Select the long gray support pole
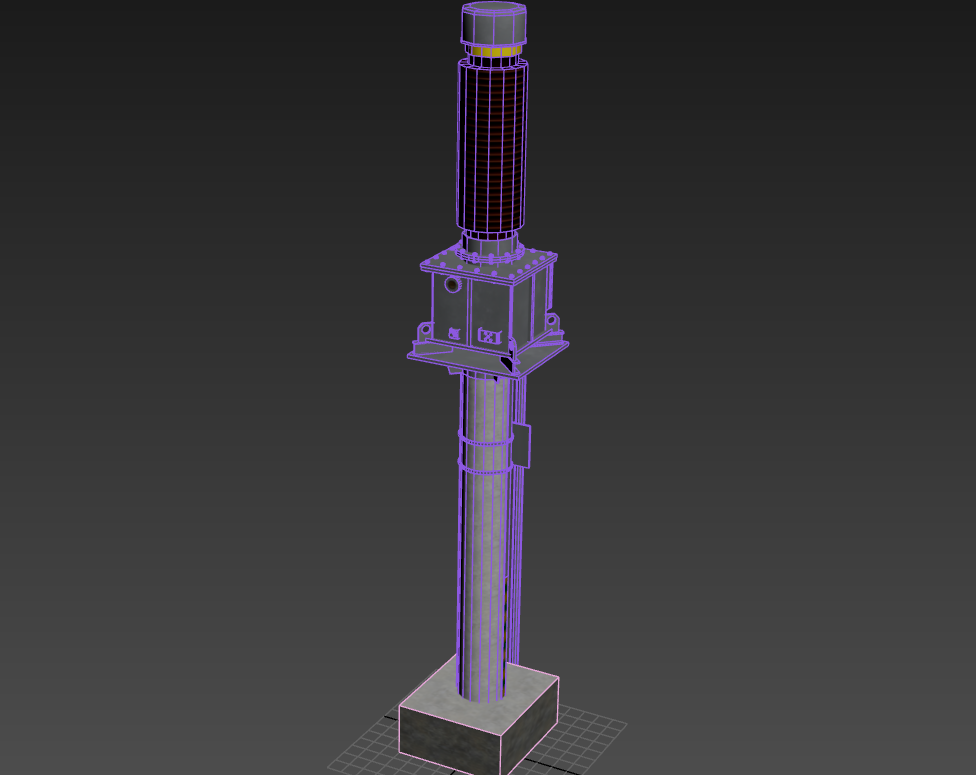This screenshot has height=775, width=976. pos(482,560)
